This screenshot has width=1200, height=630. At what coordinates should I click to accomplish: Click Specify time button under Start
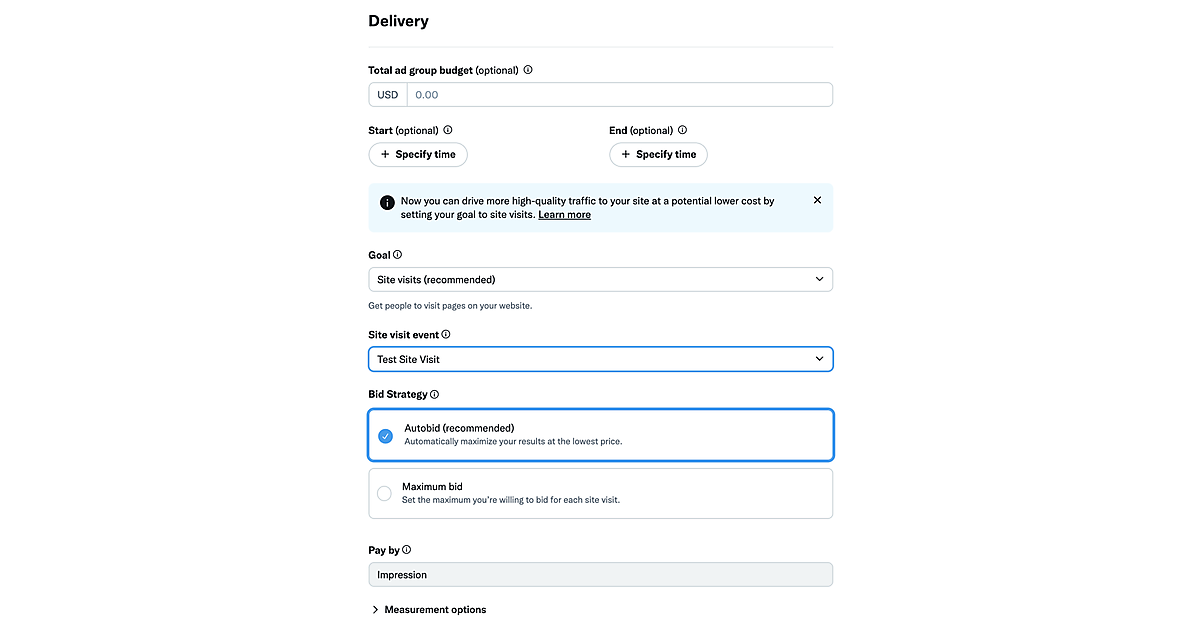click(x=418, y=155)
